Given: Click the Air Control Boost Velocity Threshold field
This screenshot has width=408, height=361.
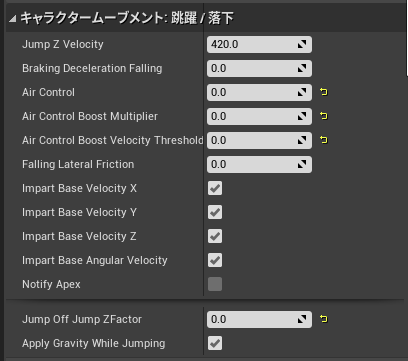Looking at the screenshot, I should tap(259, 140).
